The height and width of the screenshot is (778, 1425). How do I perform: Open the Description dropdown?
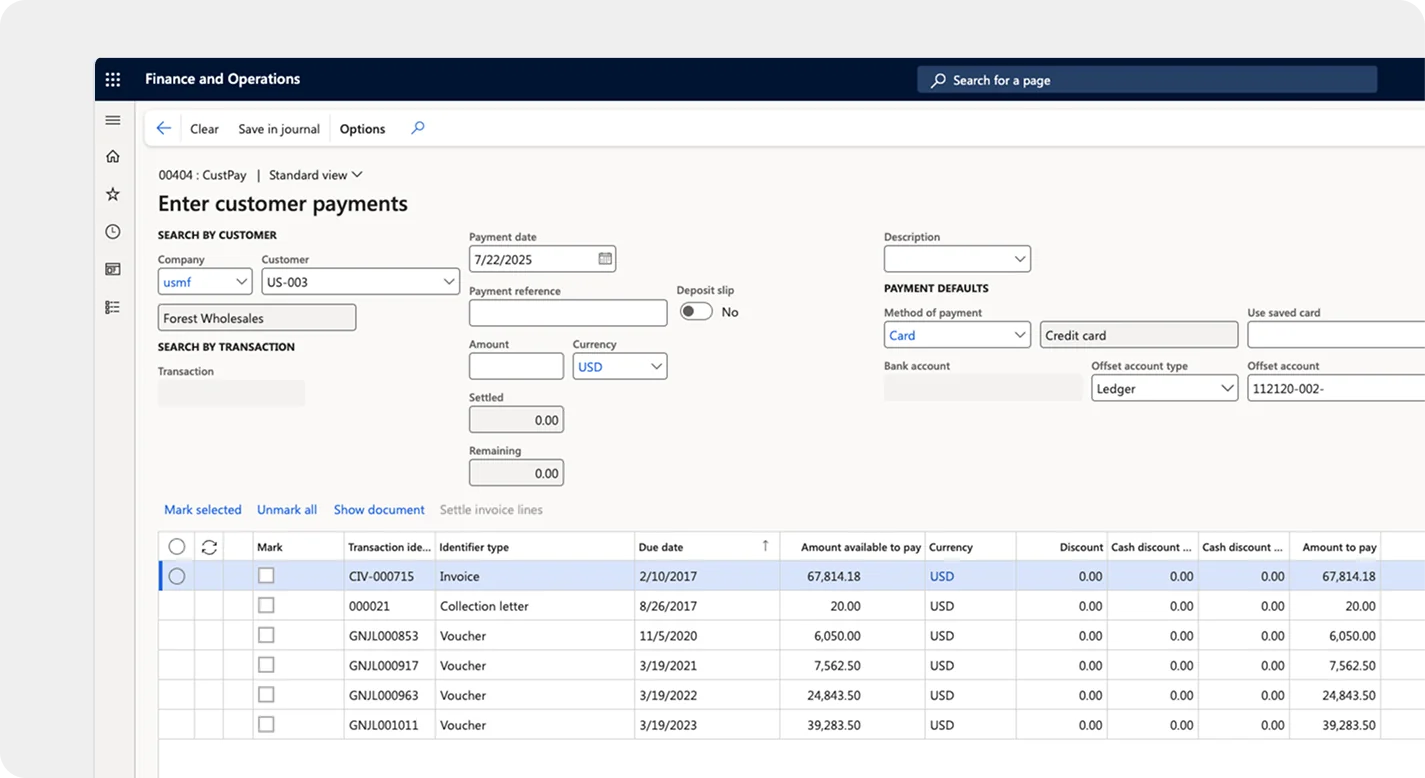[1020, 259]
